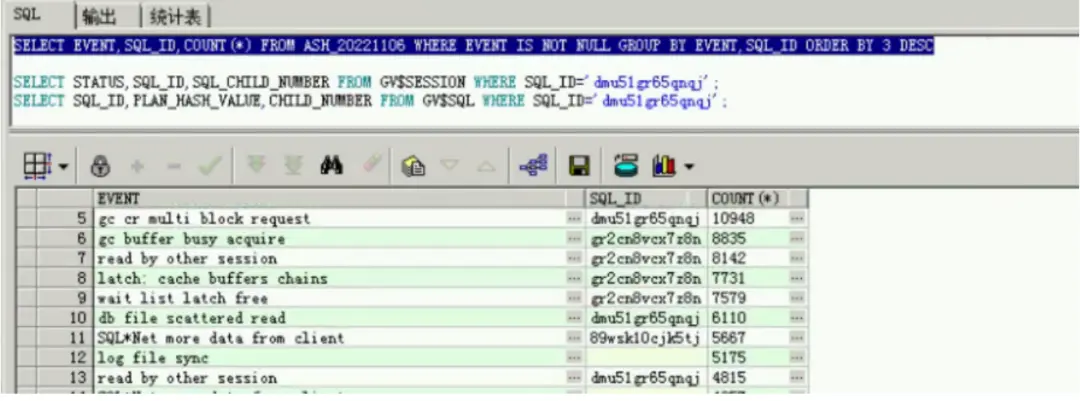This screenshot has height=401, width=1080.
Task: Click the floppy disk save results icon
Action: coord(579,166)
